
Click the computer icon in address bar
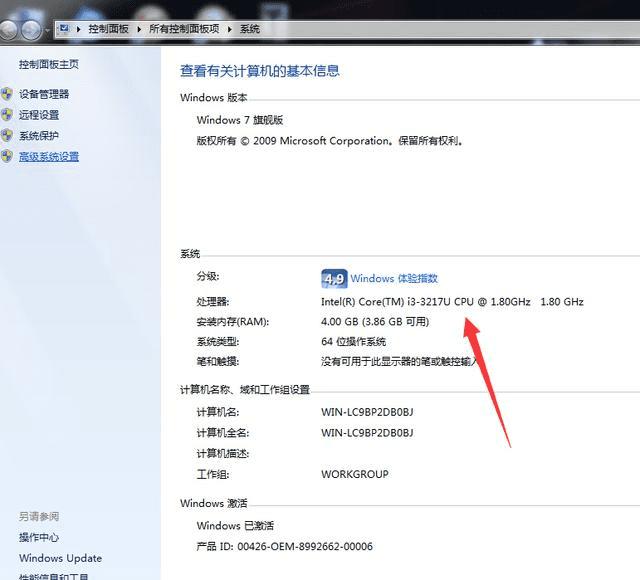pyautogui.click(x=64, y=29)
